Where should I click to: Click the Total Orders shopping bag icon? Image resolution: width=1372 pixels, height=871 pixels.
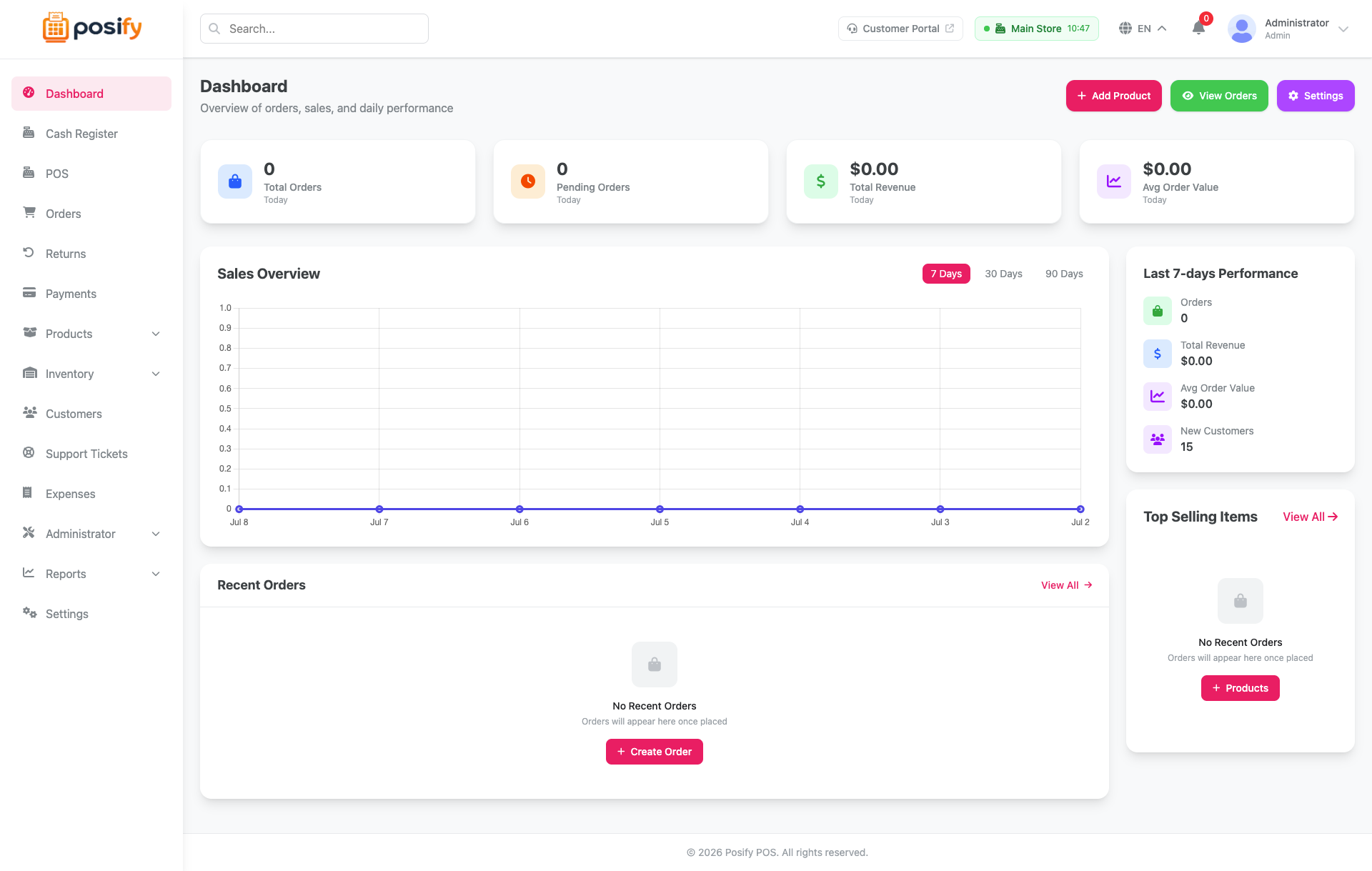tap(235, 181)
